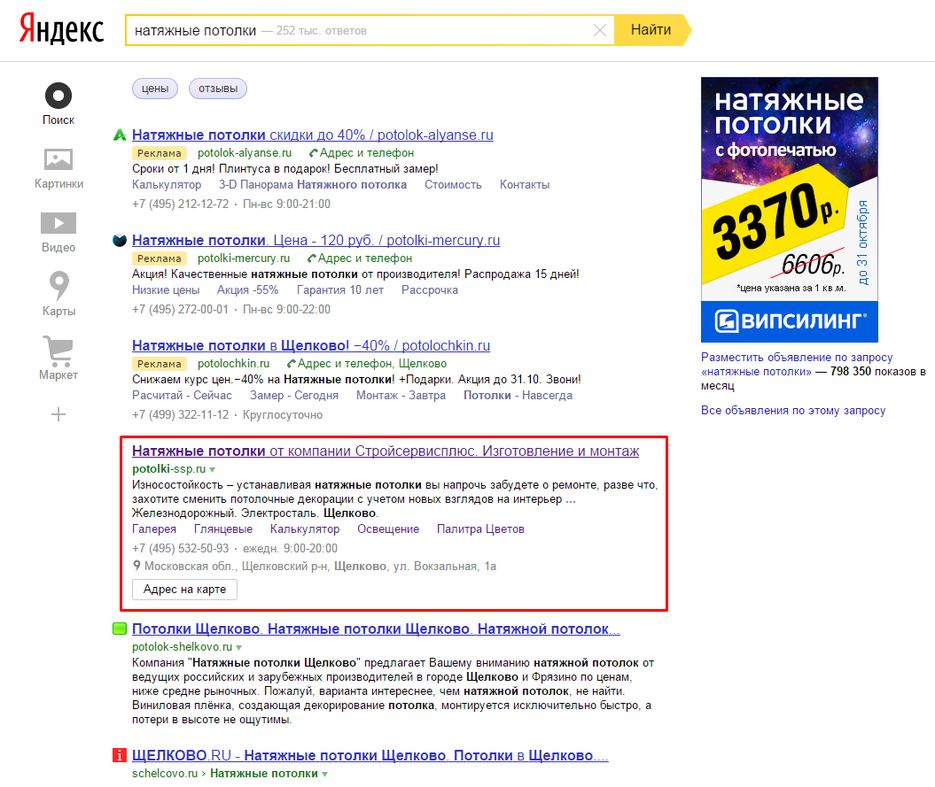Click Адрес и телефон, Щелково link
The height and width of the screenshot is (787, 935).
pos(371,364)
